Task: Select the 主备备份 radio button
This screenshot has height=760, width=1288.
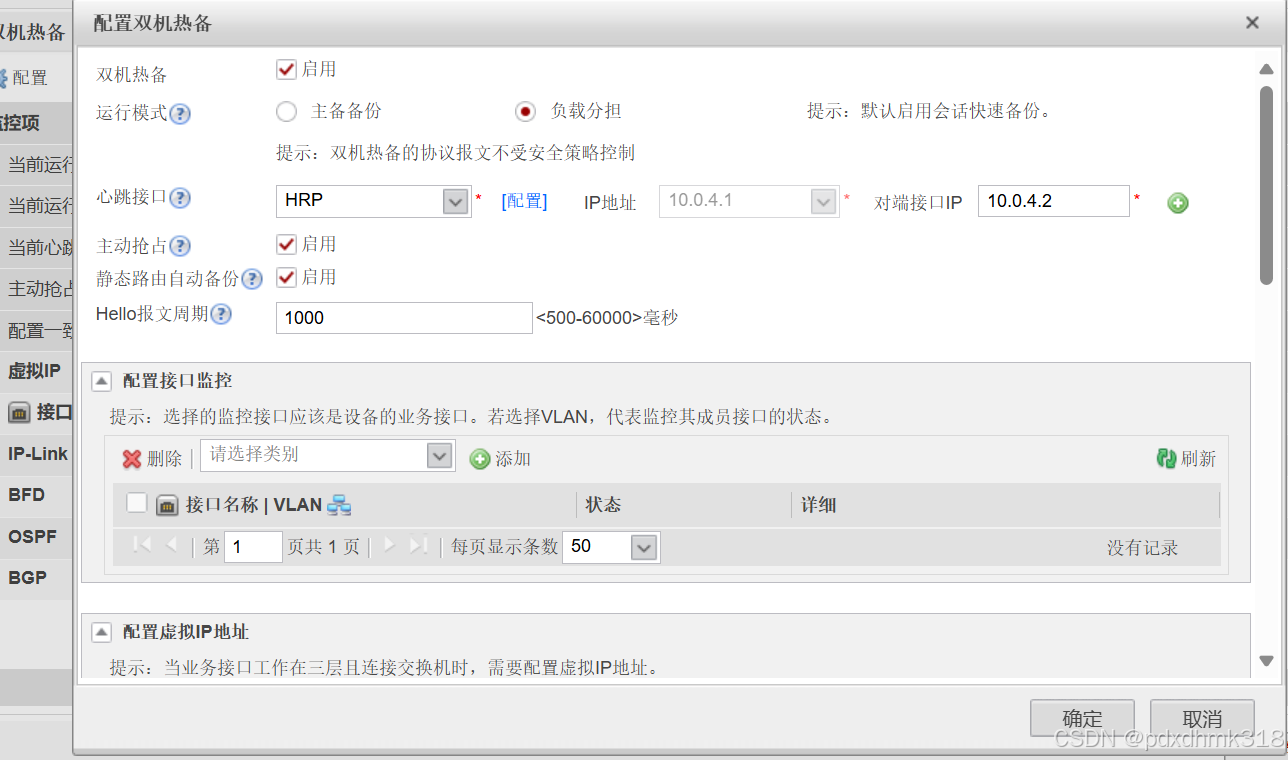Action: pyautogui.click(x=286, y=111)
